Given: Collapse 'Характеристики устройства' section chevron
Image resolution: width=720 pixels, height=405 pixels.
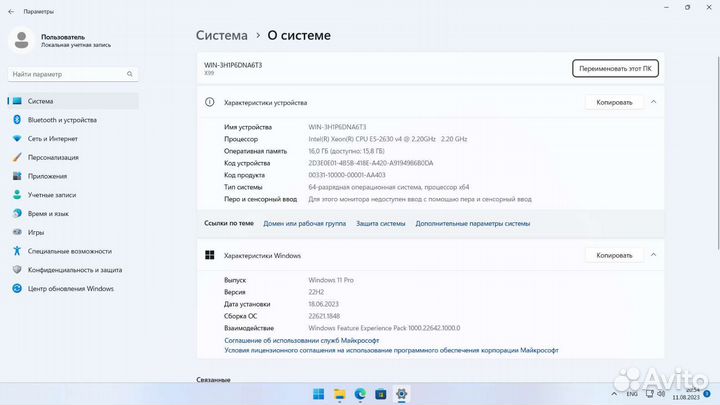Looking at the screenshot, I should 653,102.
